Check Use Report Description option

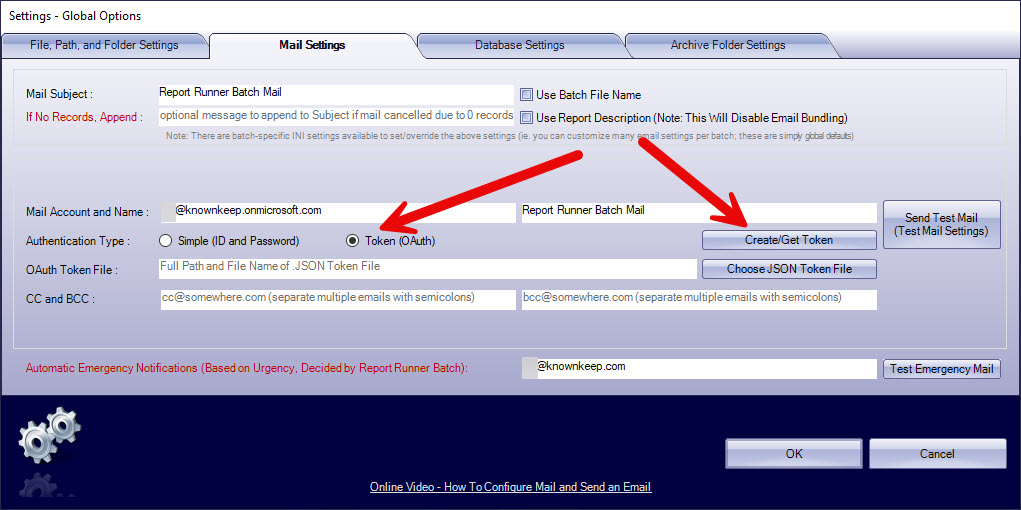(x=527, y=118)
